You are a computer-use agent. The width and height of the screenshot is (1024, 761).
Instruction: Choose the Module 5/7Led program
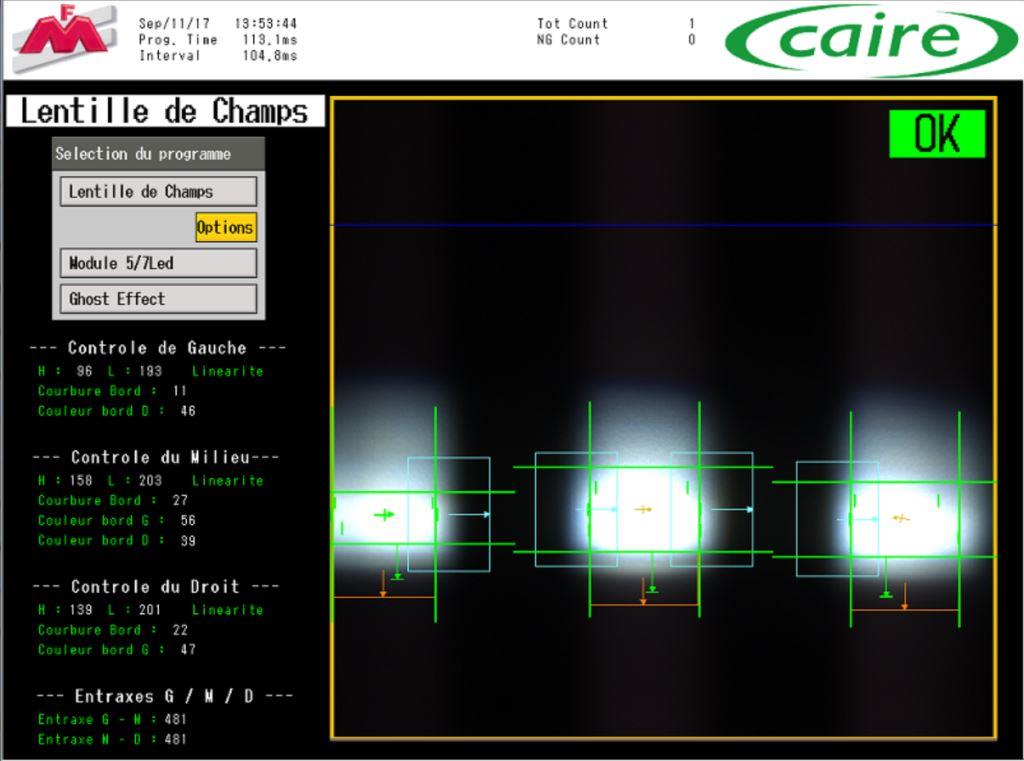pyautogui.click(x=158, y=263)
